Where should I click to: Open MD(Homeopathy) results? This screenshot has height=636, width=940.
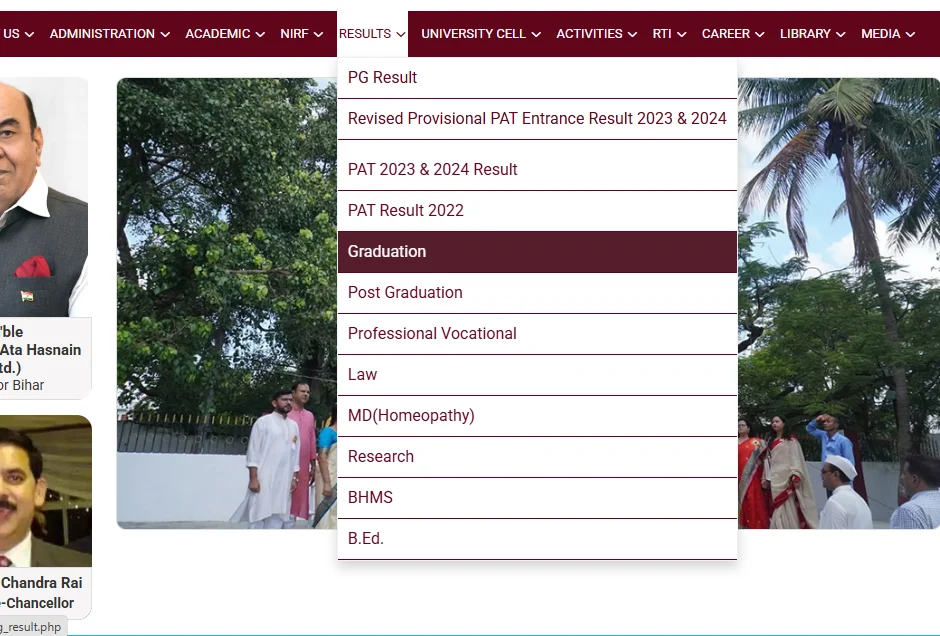pyautogui.click(x=537, y=416)
